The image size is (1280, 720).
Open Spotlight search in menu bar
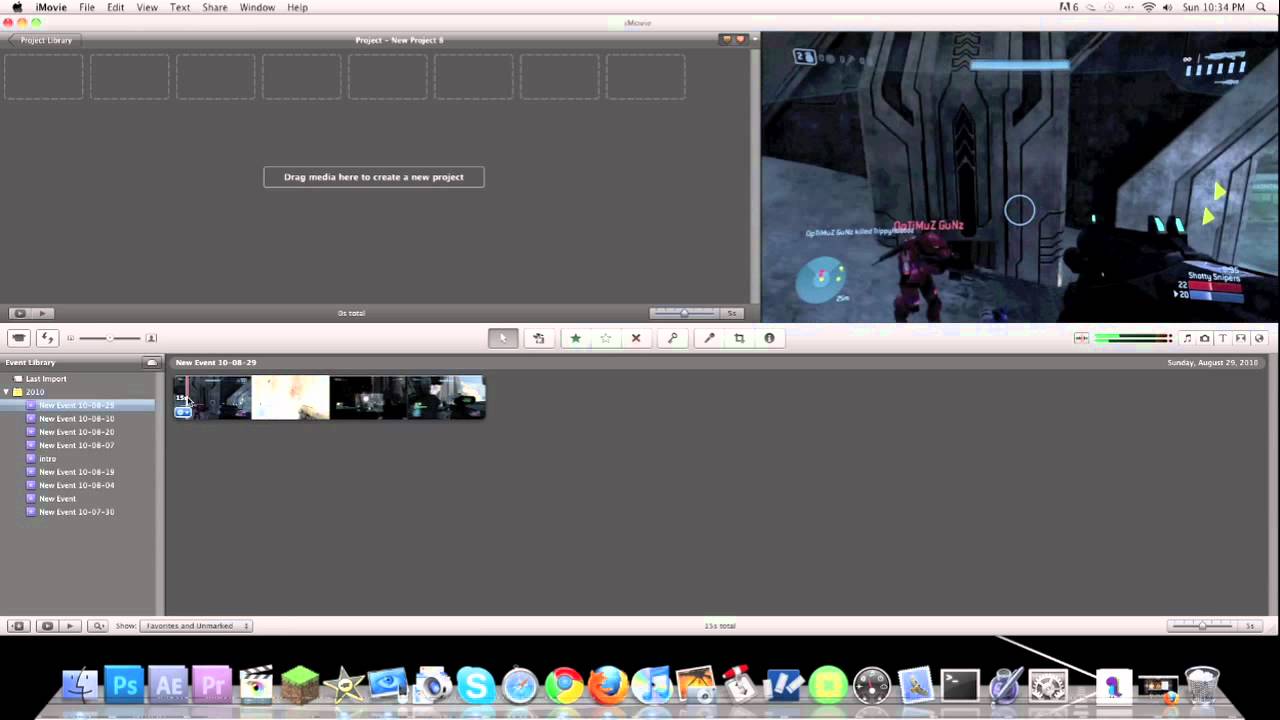(1261, 7)
